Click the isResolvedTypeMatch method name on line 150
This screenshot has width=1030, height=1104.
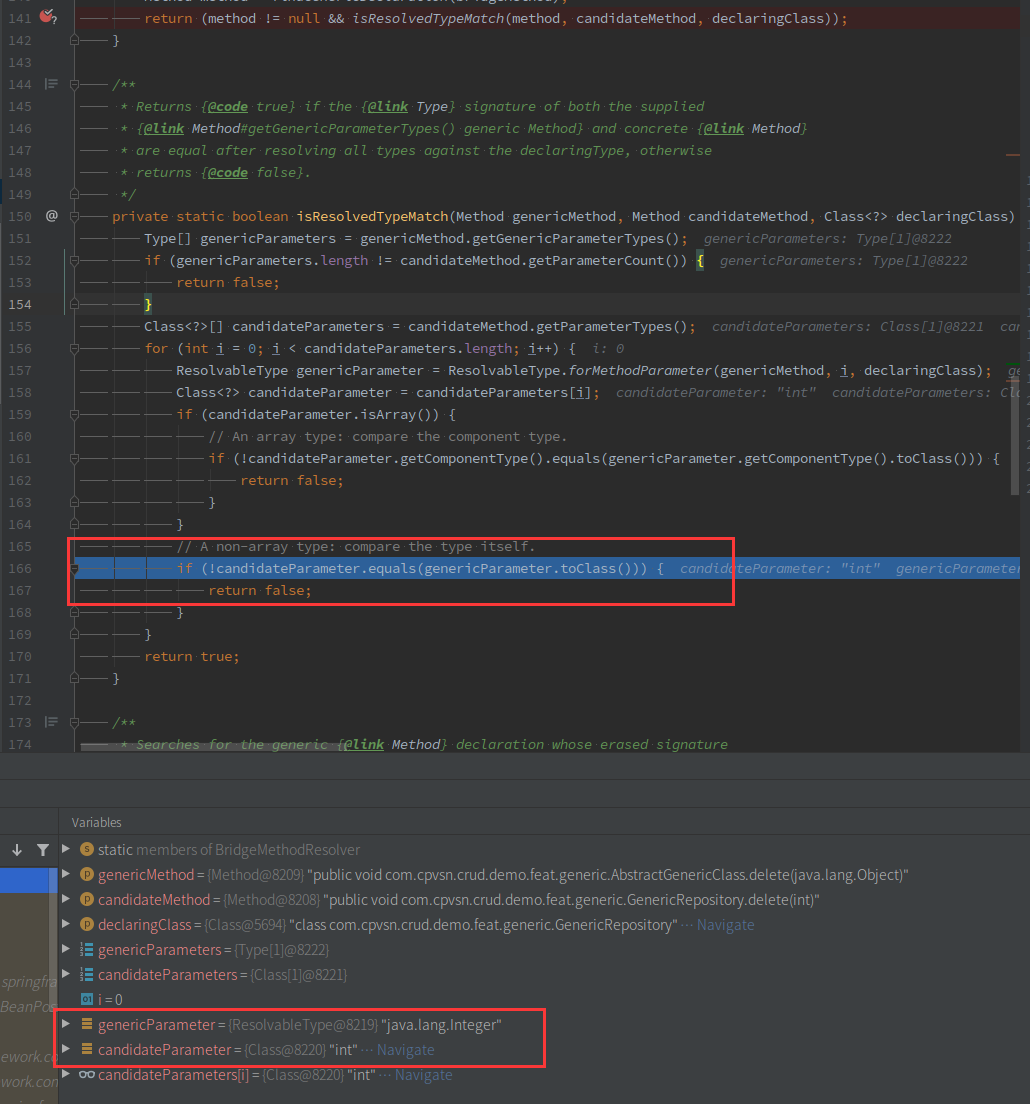click(x=372, y=216)
